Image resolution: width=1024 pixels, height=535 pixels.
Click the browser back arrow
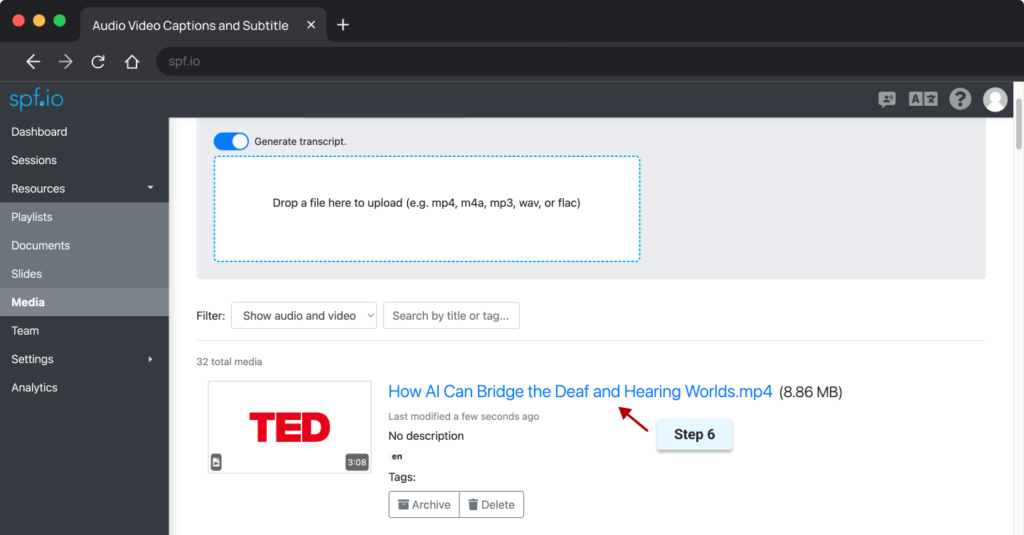[x=33, y=62]
